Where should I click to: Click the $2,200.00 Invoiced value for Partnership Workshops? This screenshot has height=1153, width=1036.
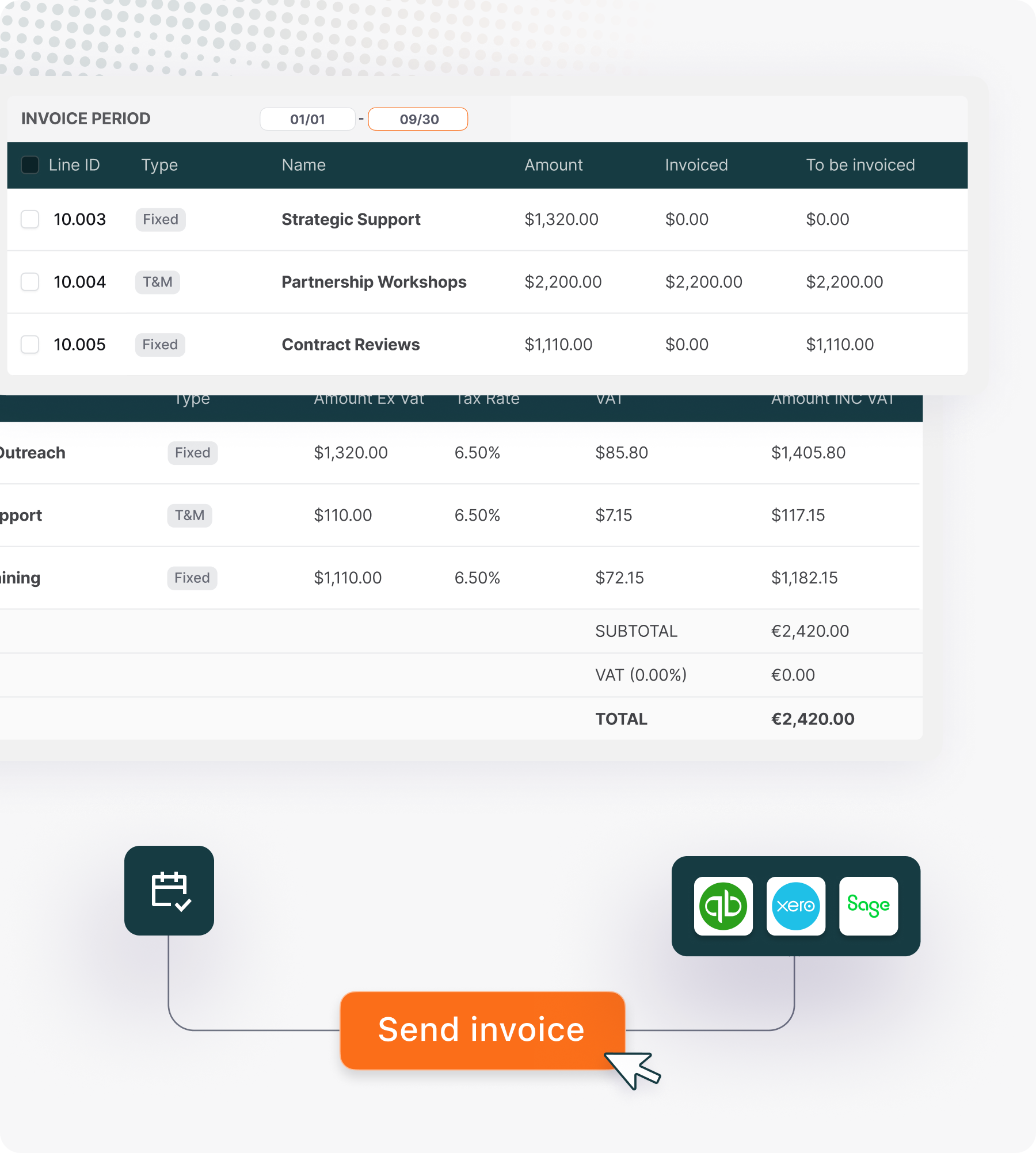click(704, 282)
